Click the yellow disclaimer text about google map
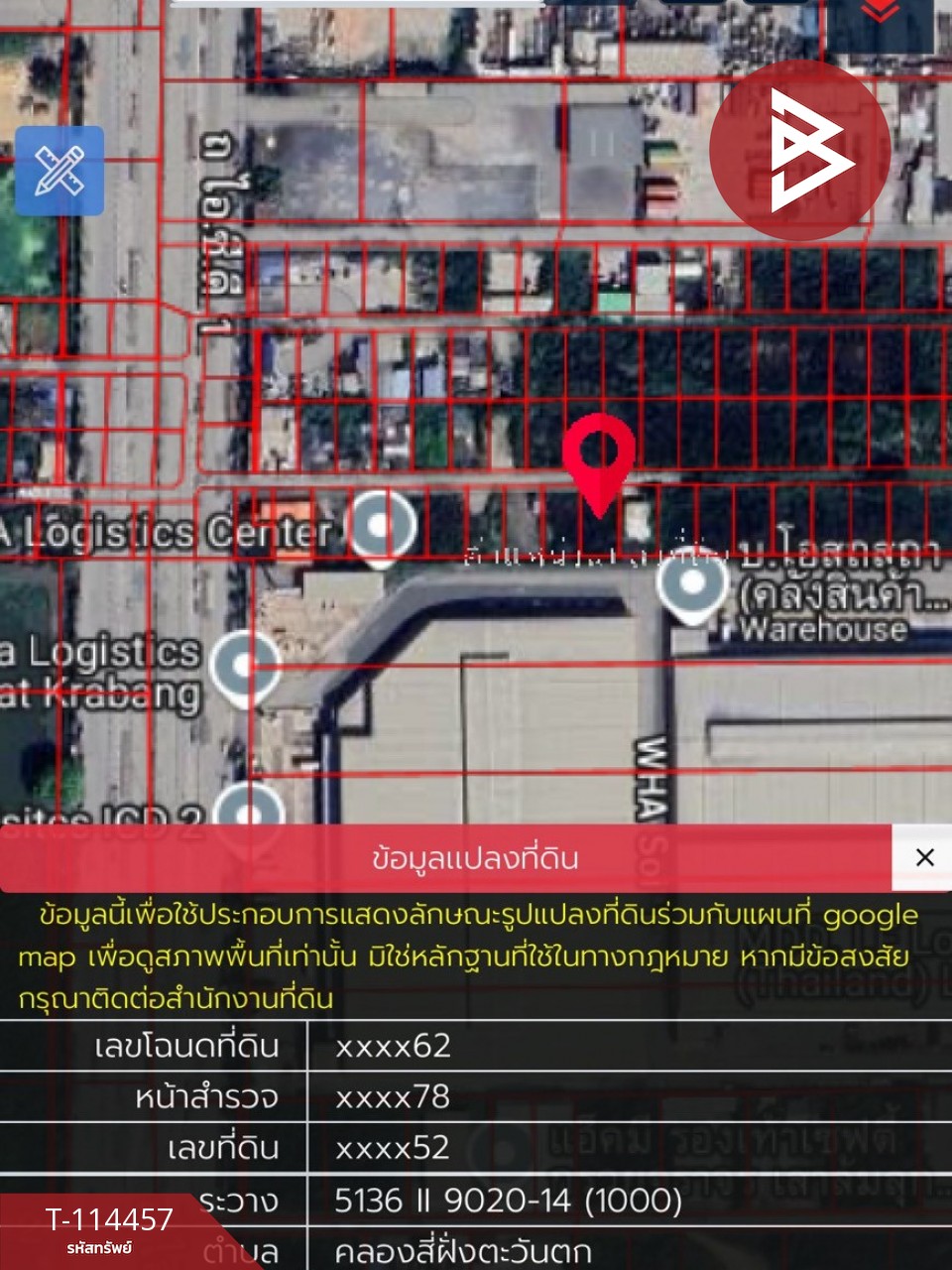Viewport: 952px width, 1270px height. point(468,956)
